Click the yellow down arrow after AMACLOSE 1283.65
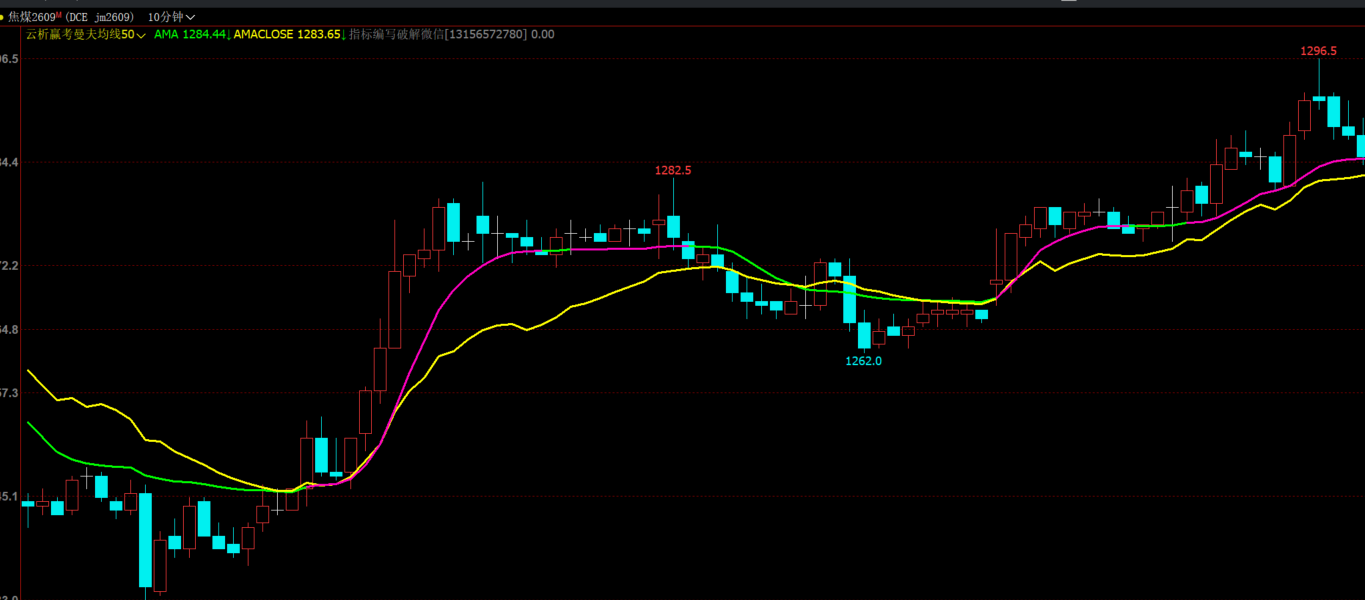This screenshot has width=1365, height=600. click(x=343, y=35)
